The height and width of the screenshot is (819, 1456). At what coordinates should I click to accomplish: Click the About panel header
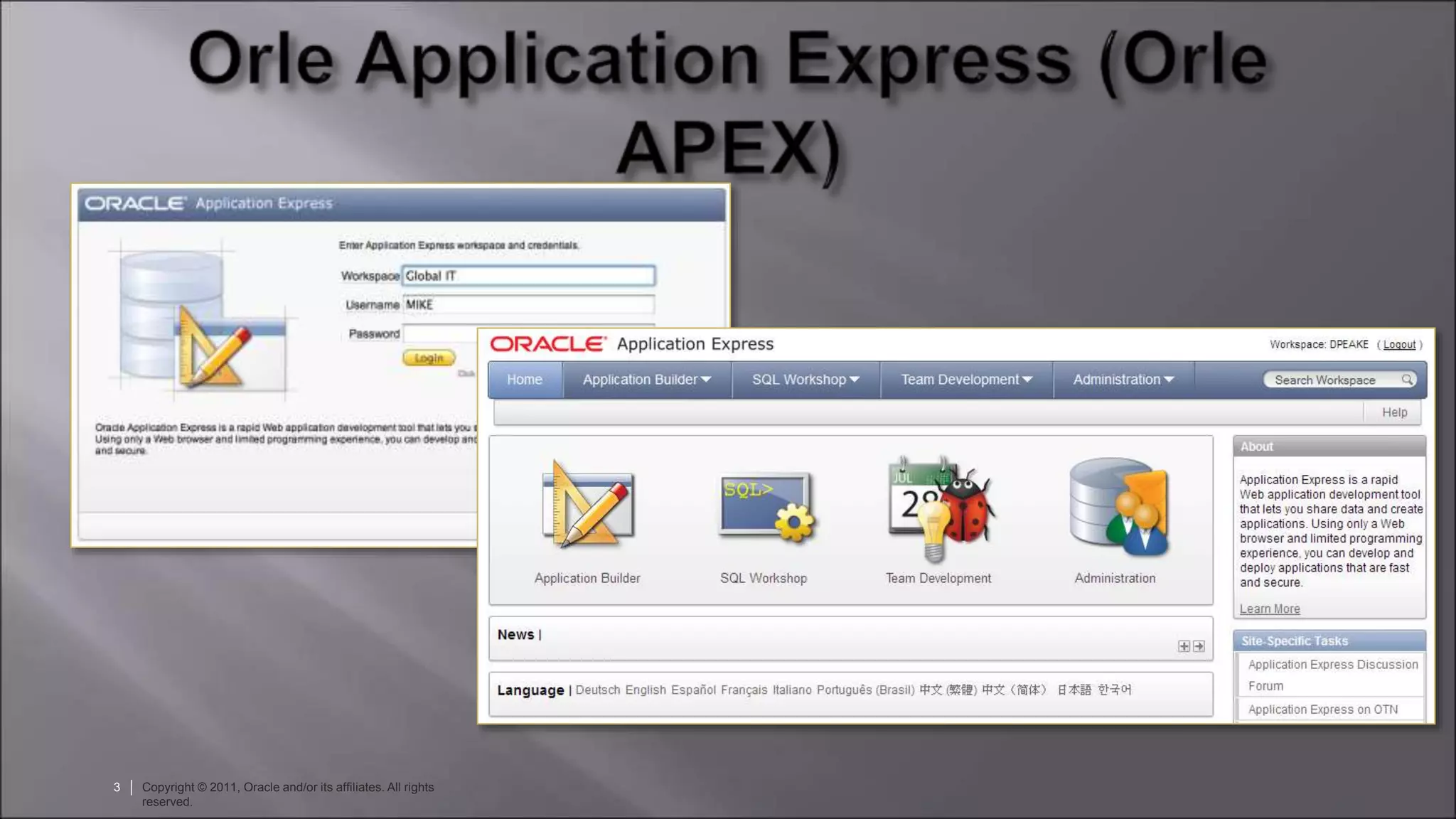pos(1329,446)
